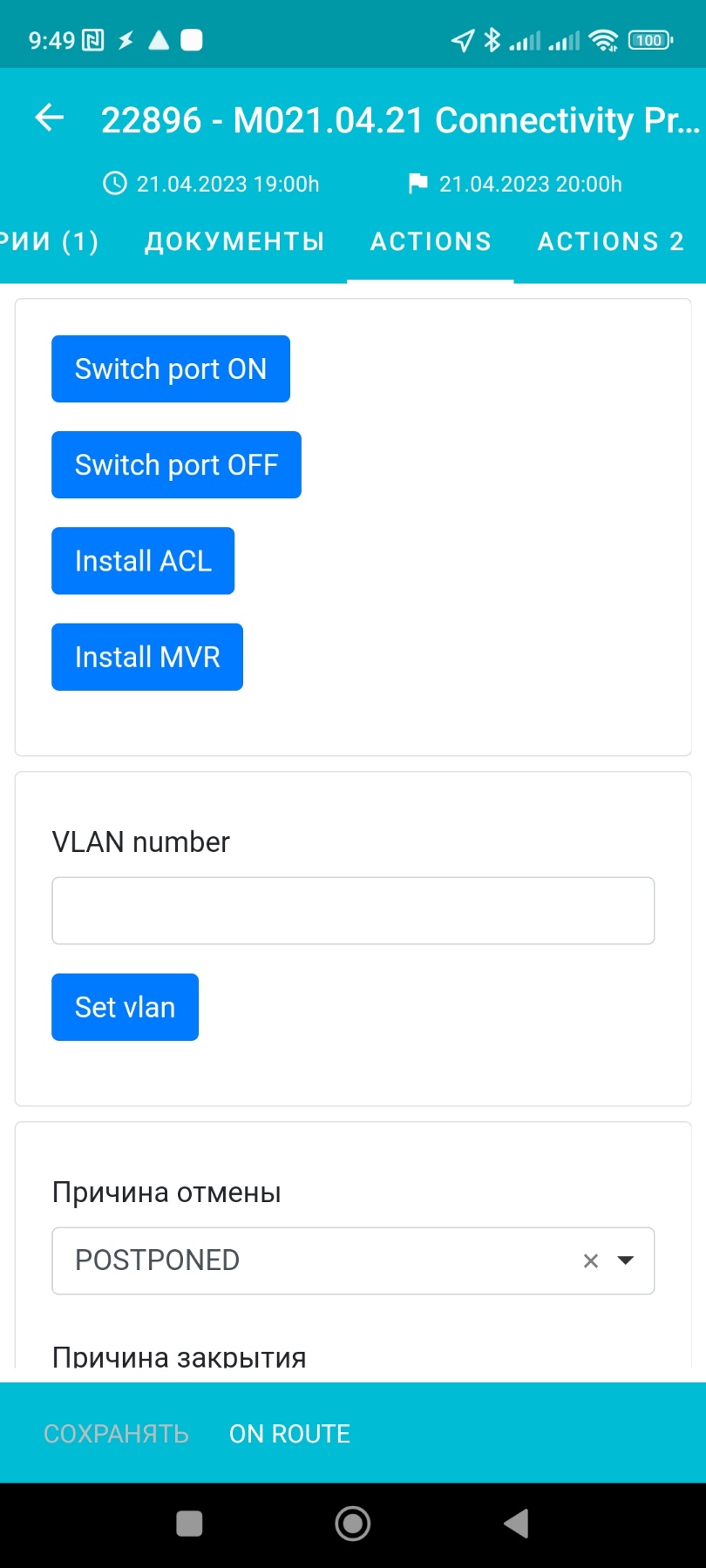Viewport: 706px width, 1568px height.
Task: Select the ACTIONS tab
Action: [x=431, y=241]
